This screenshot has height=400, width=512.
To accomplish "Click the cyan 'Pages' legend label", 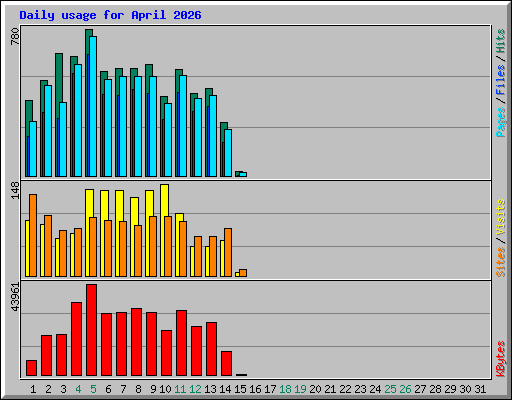I will click(x=501, y=122).
